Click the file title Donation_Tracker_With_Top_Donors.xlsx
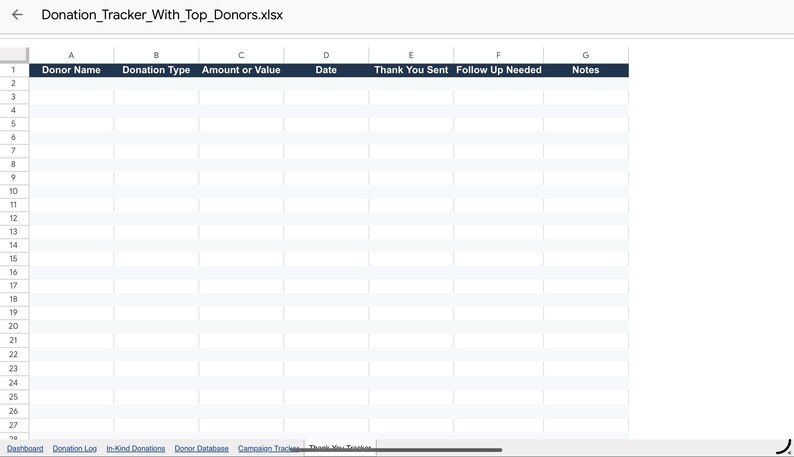This screenshot has width=794, height=457. pyautogui.click(x=162, y=15)
